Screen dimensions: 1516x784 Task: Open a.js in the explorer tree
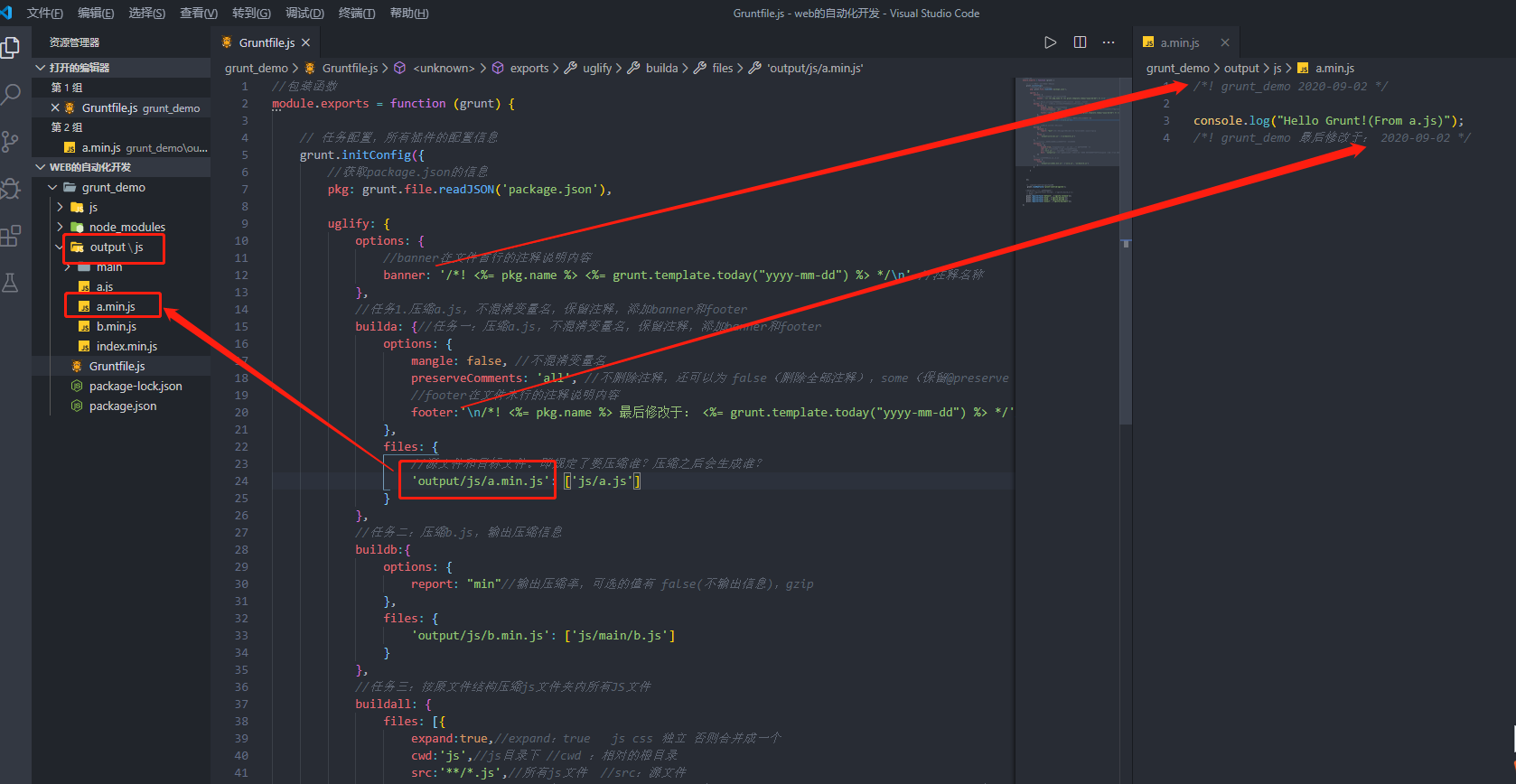point(121,286)
